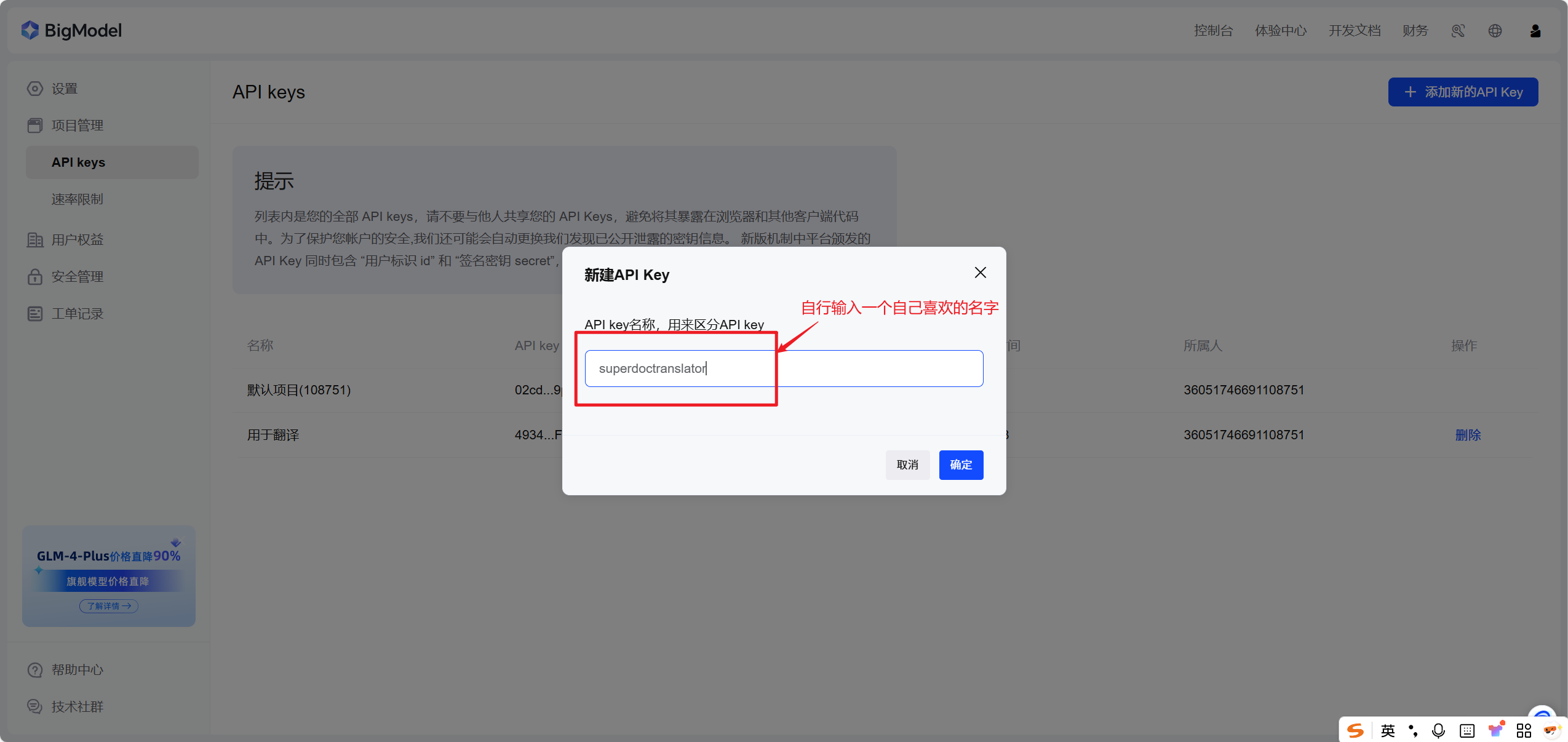The image size is (1568, 742).
Task: Click the microphone icon in IME toolbar
Action: (x=1438, y=730)
